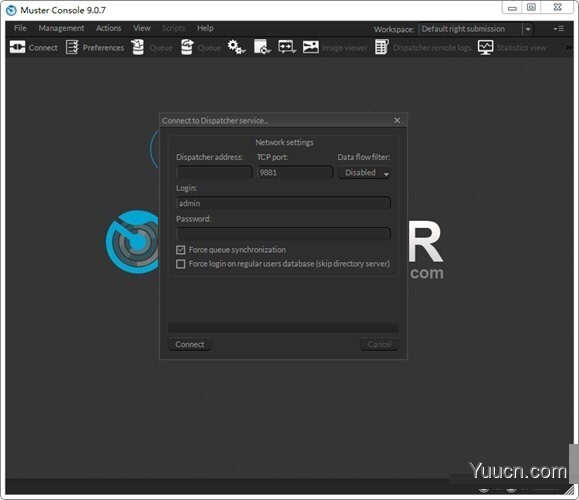Click the Muster Console title bar logo
The image size is (579, 500).
[x=11, y=10]
